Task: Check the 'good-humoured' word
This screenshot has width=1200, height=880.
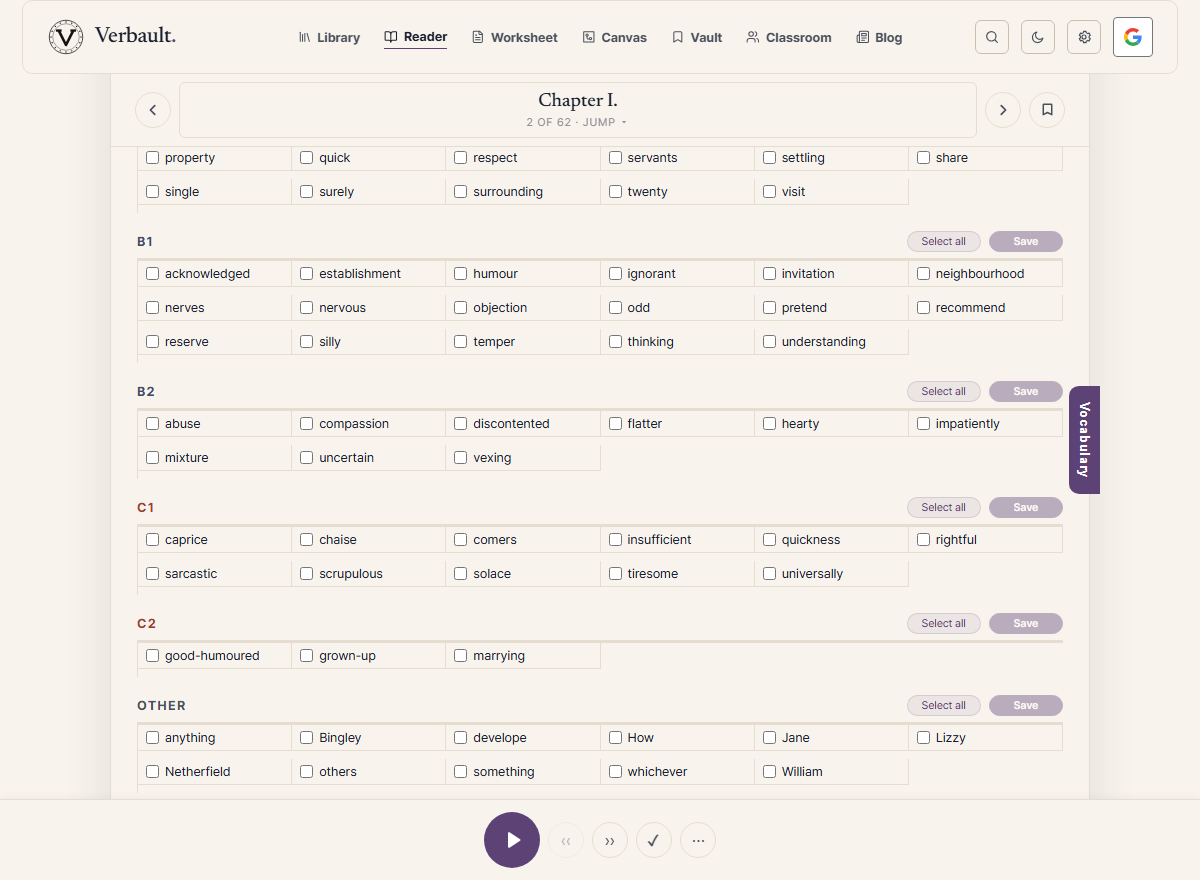Action: [153, 655]
